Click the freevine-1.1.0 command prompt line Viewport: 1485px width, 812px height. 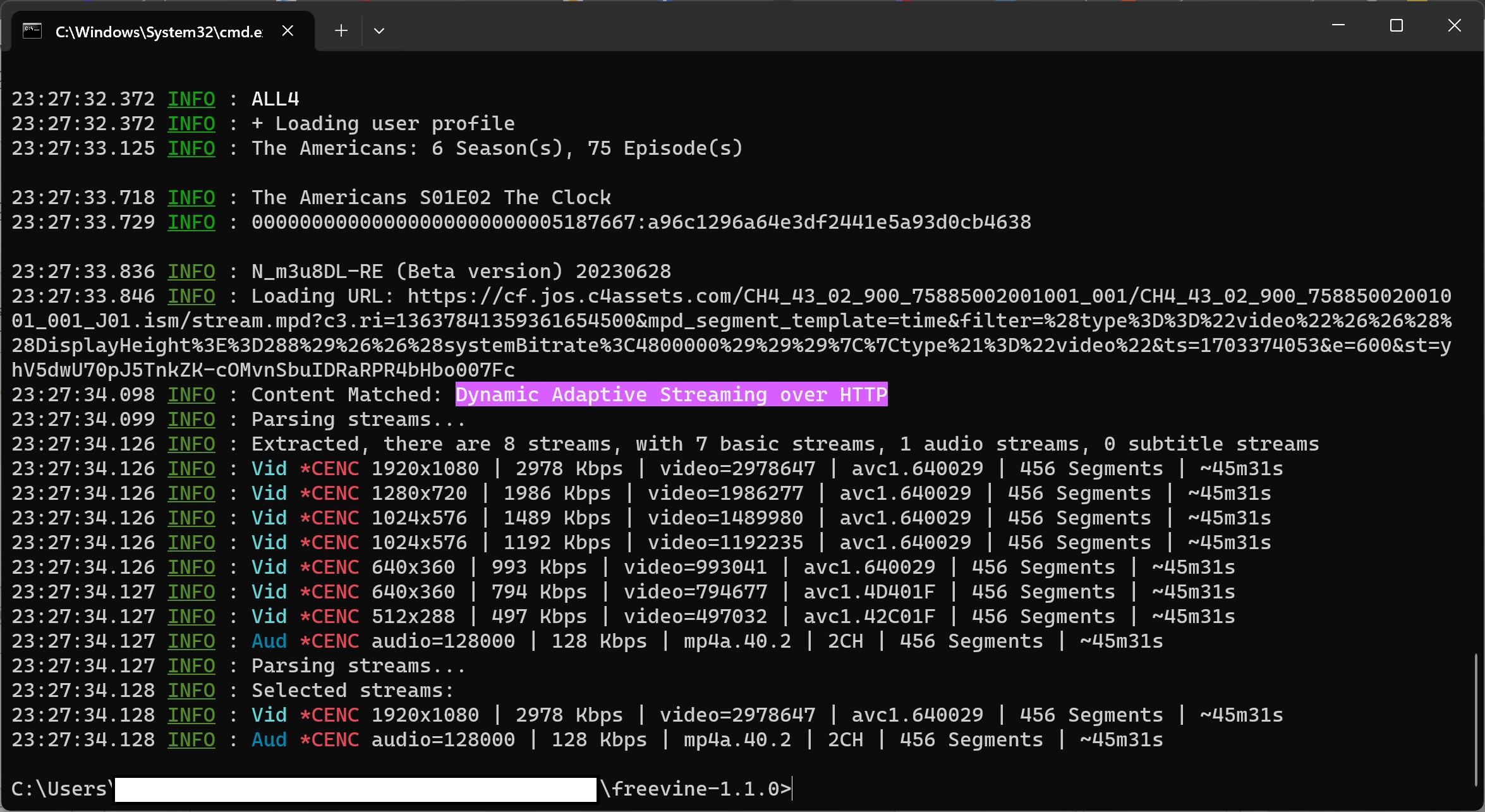695,789
